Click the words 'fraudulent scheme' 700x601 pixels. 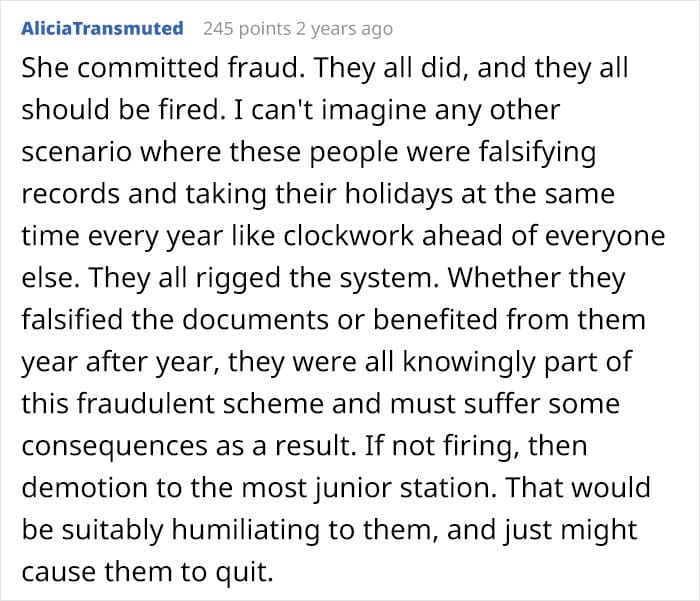(x=200, y=404)
